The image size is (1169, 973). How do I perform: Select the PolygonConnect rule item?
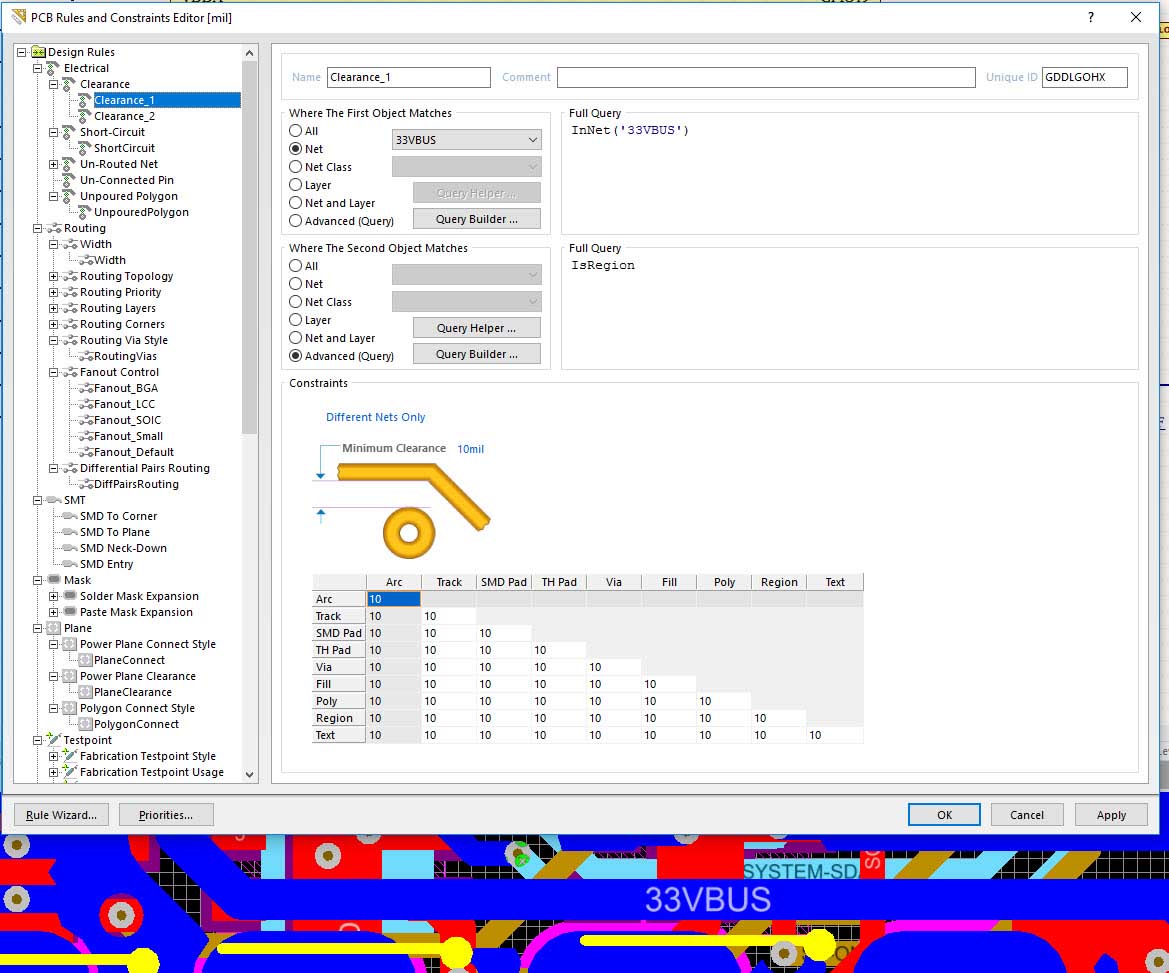click(x=136, y=724)
